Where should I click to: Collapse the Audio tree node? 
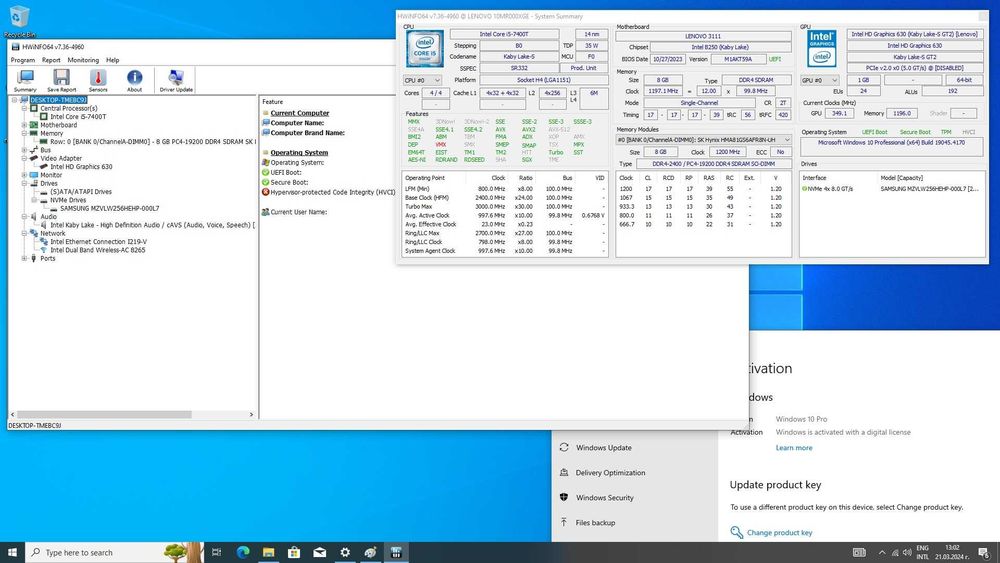coord(24,217)
